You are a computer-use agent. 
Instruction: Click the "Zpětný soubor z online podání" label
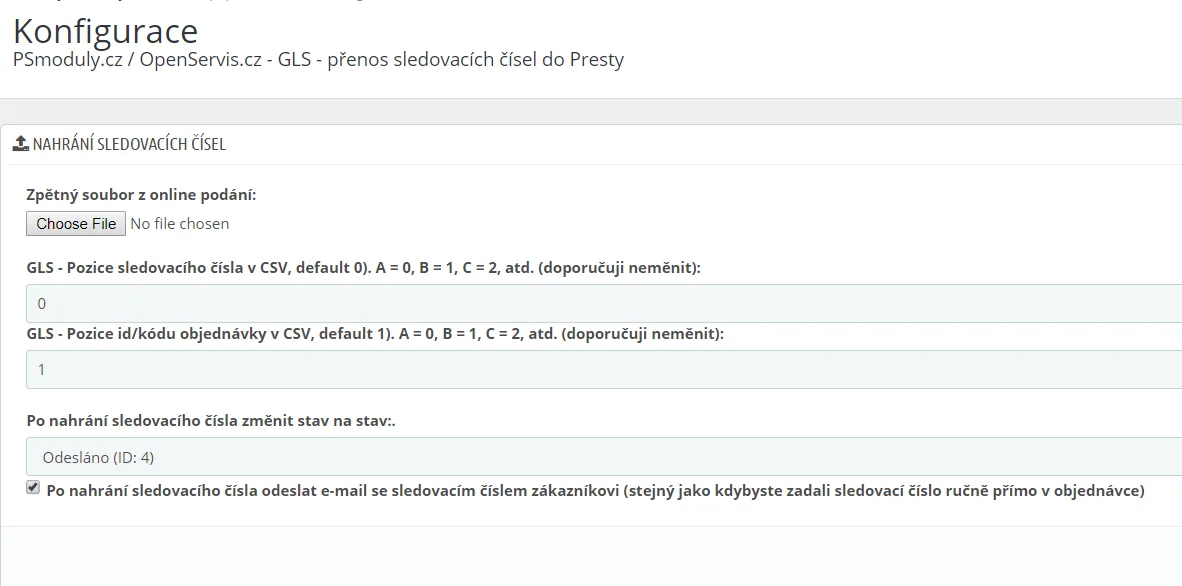point(141,195)
